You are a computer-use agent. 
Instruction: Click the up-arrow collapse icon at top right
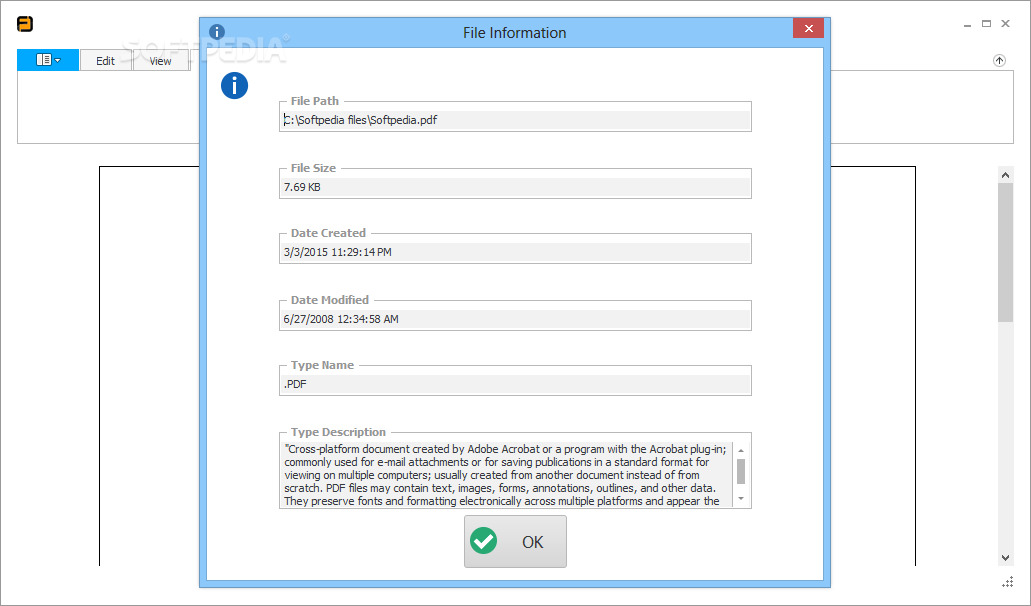pyautogui.click(x=999, y=60)
